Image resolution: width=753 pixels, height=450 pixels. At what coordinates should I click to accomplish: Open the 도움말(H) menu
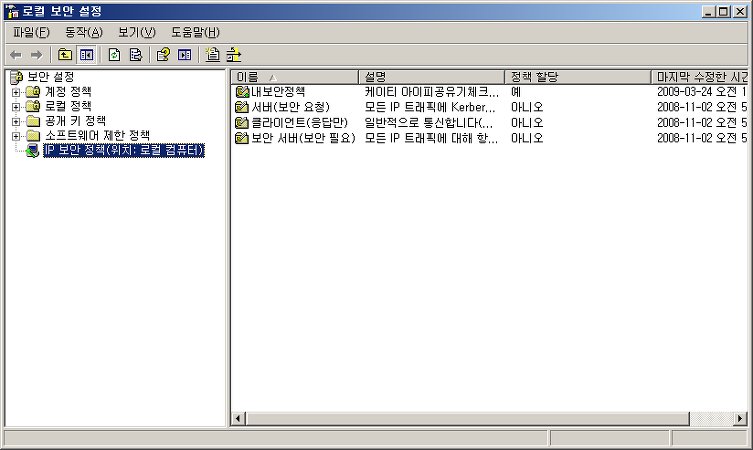point(195,32)
